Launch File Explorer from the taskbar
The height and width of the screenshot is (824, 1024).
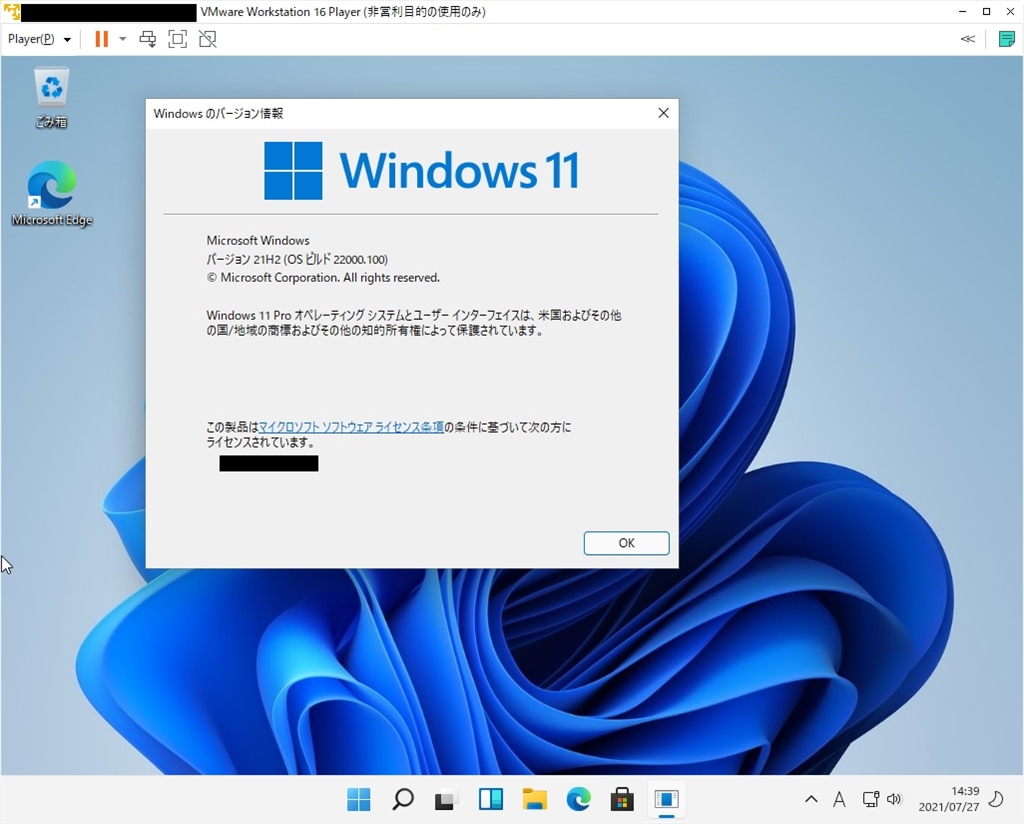534,799
